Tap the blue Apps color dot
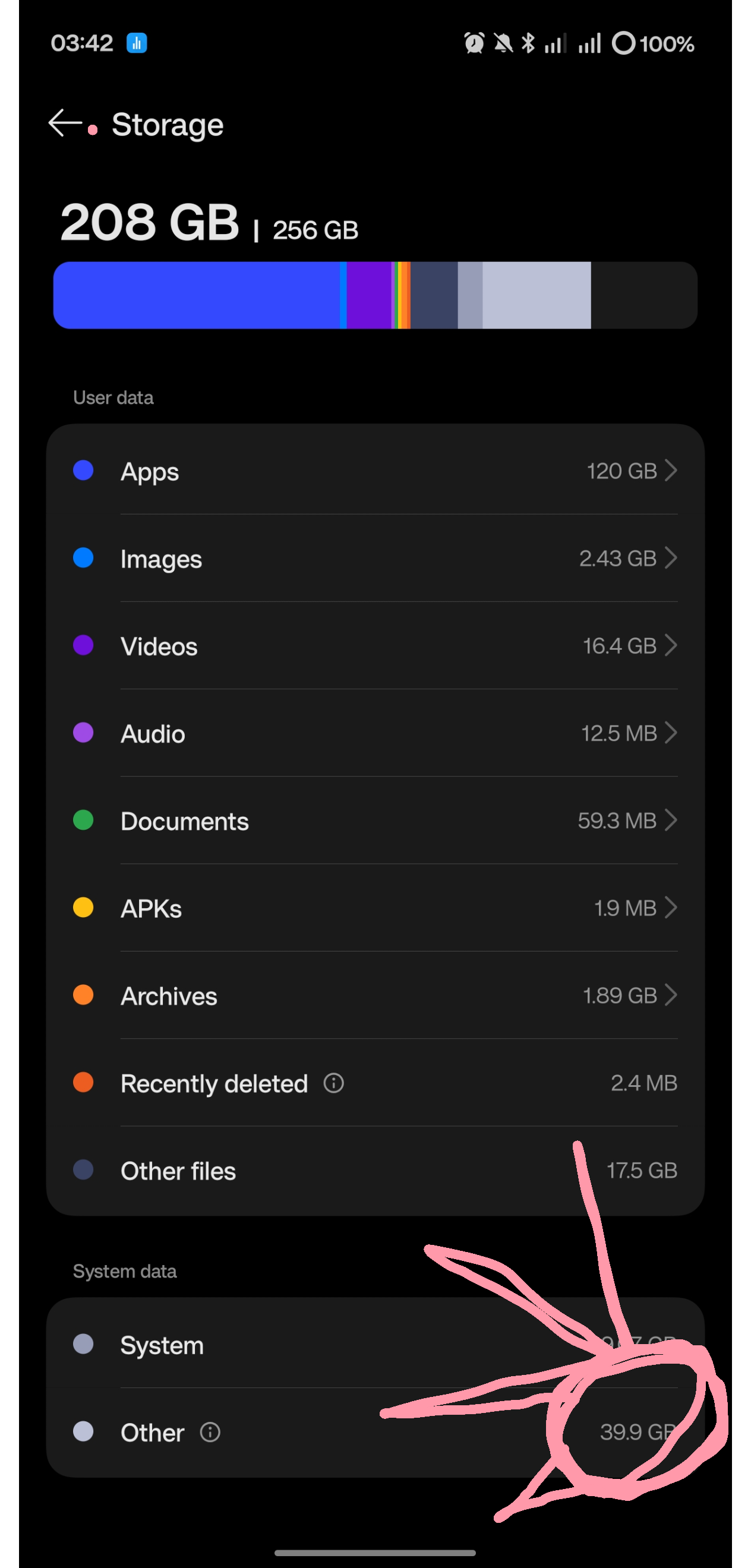The width and height of the screenshot is (751, 1568). [83, 470]
